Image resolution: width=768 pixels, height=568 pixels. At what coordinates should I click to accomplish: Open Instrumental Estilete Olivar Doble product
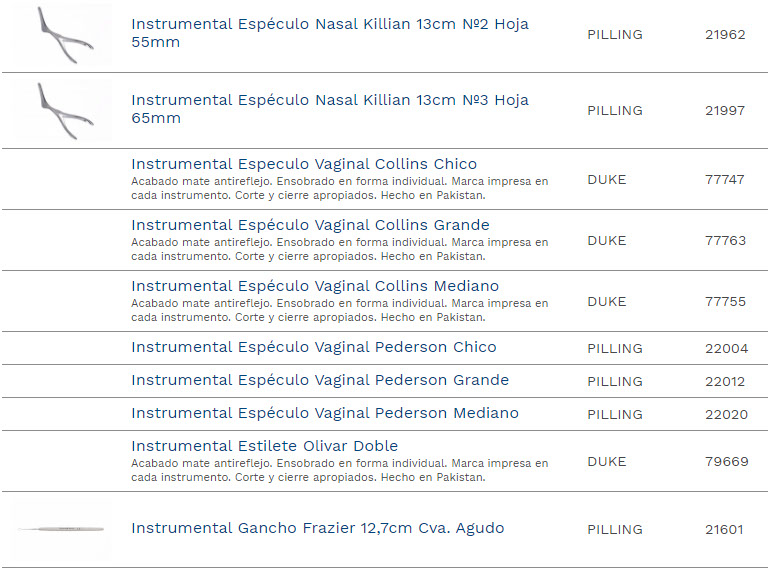coord(264,446)
